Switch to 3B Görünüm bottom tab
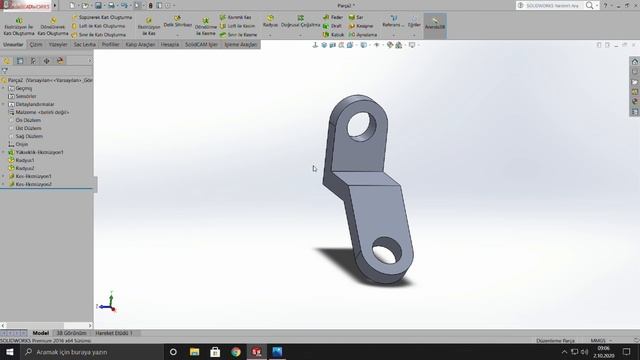The image size is (640, 360). tap(71, 333)
